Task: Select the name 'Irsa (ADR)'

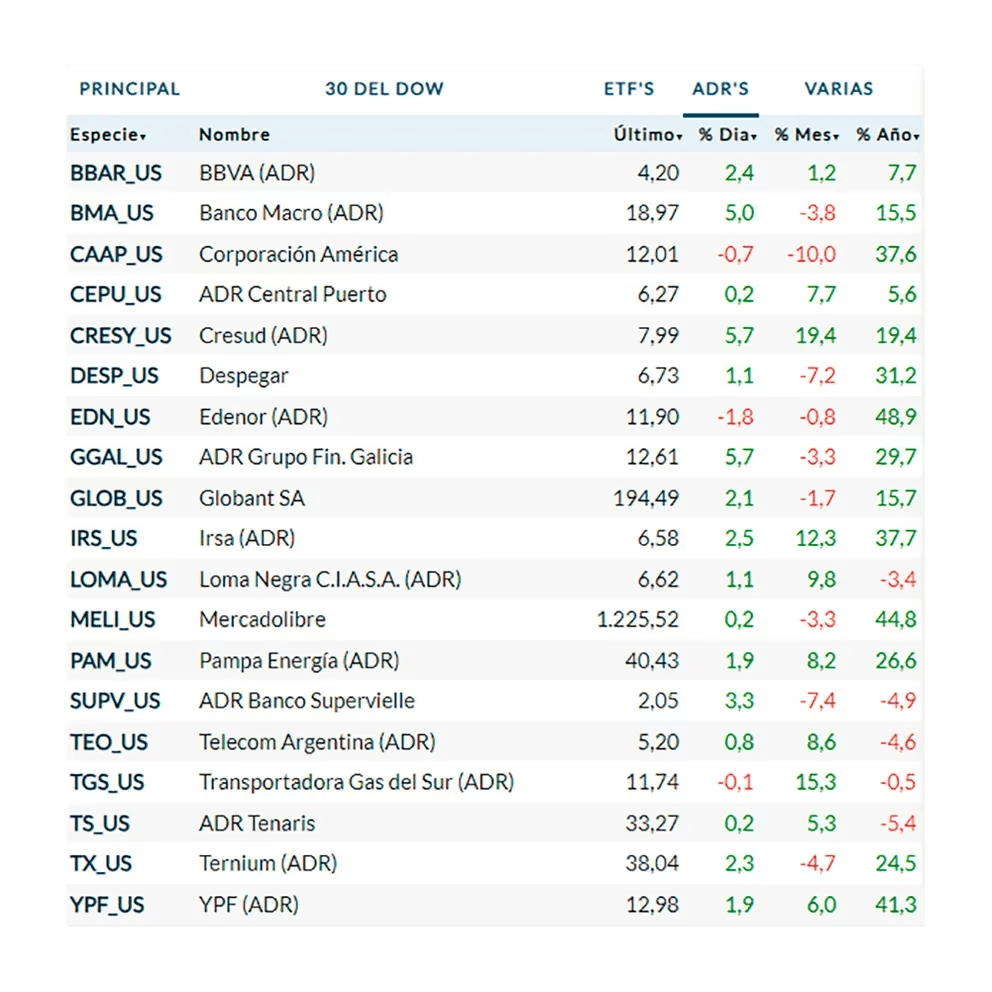Action: pos(247,538)
